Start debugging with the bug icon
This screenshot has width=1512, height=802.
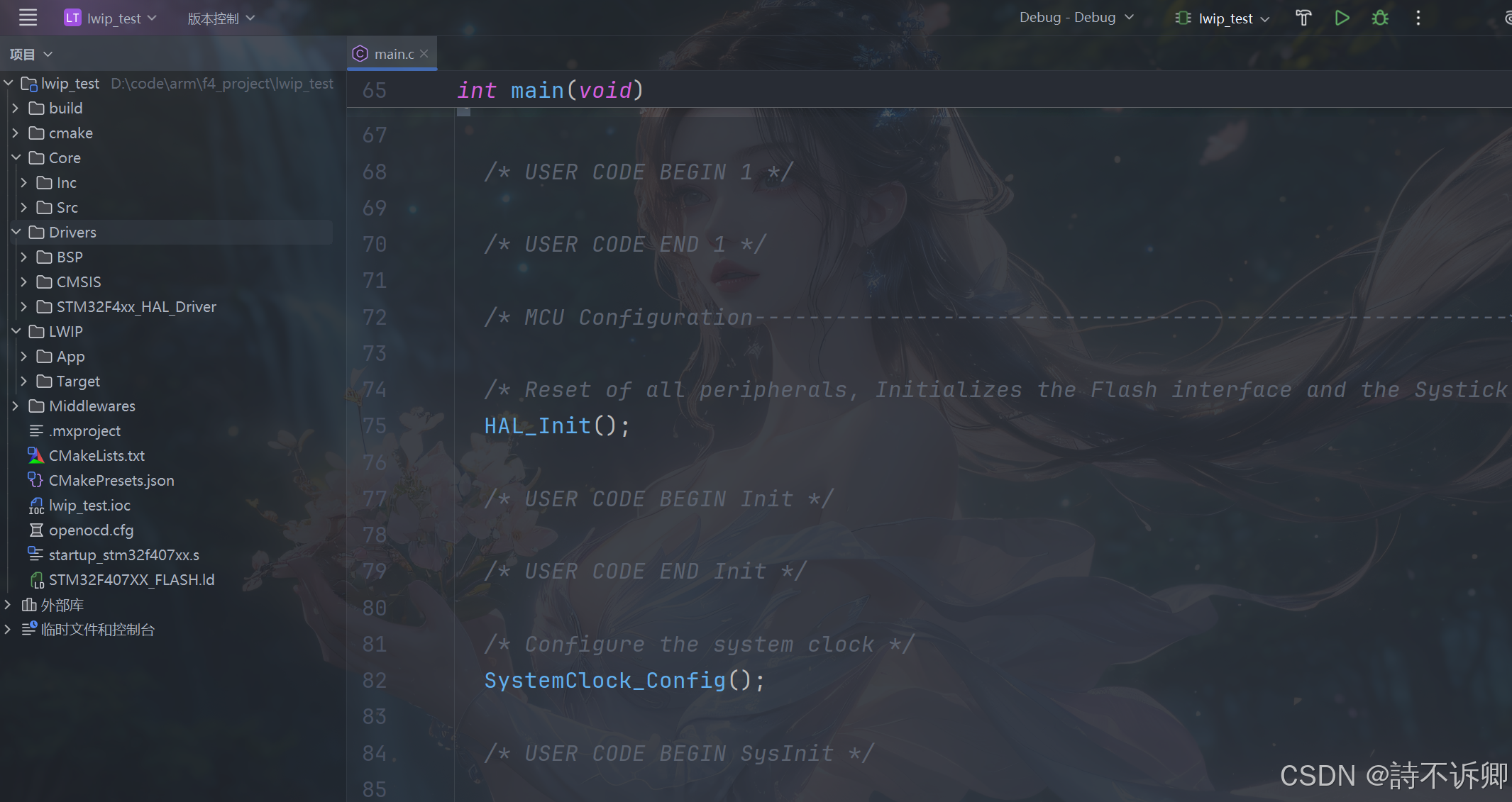[1380, 18]
